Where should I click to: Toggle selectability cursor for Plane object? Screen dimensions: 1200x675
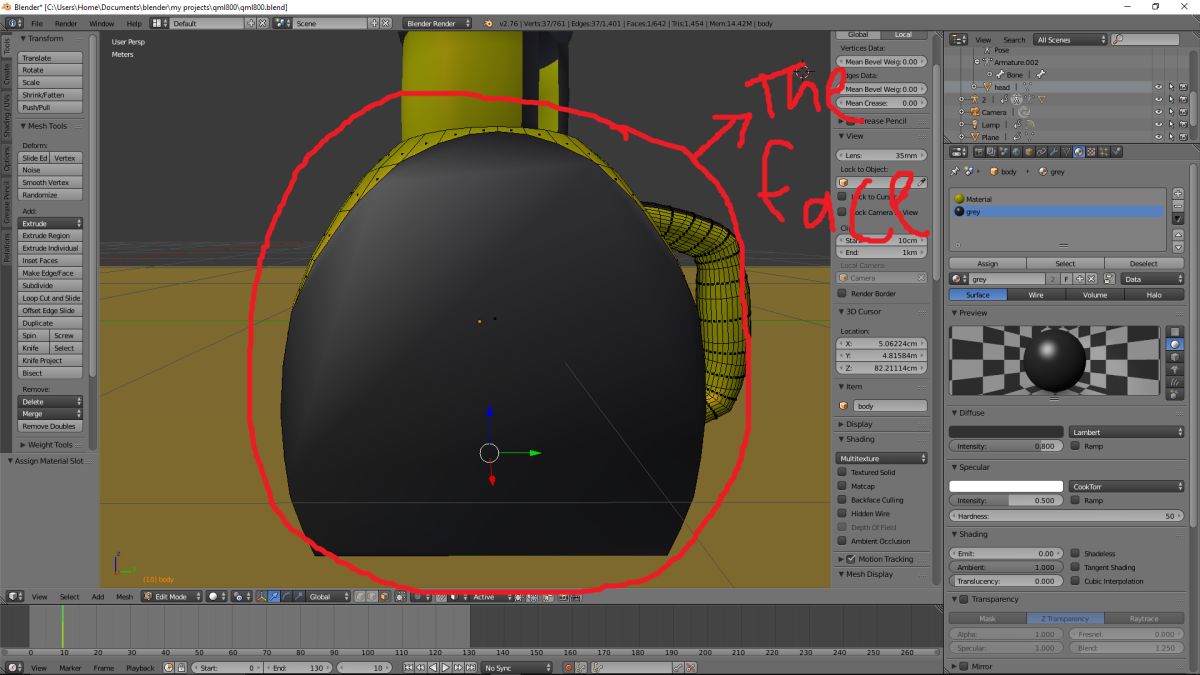pos(1171,137)
